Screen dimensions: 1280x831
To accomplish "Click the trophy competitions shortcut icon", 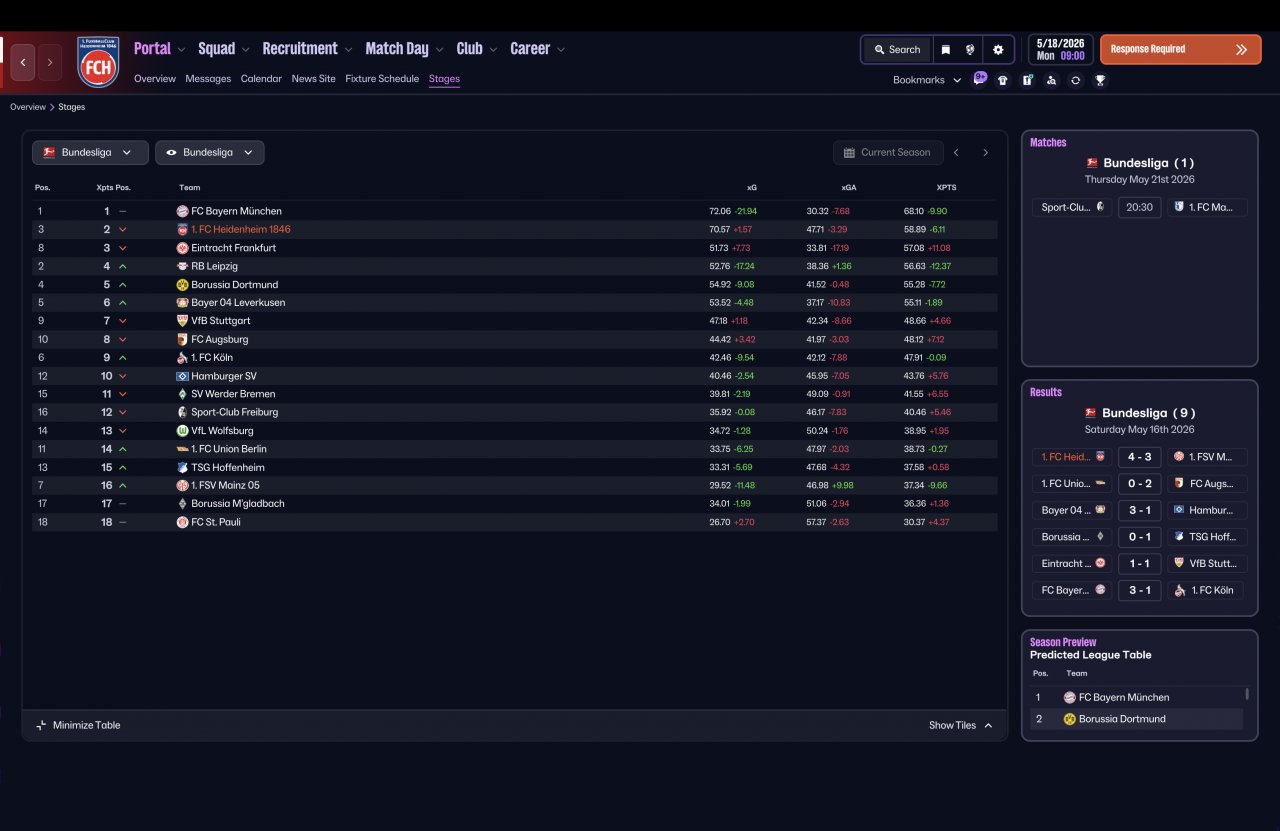I will click(1100, 80).
